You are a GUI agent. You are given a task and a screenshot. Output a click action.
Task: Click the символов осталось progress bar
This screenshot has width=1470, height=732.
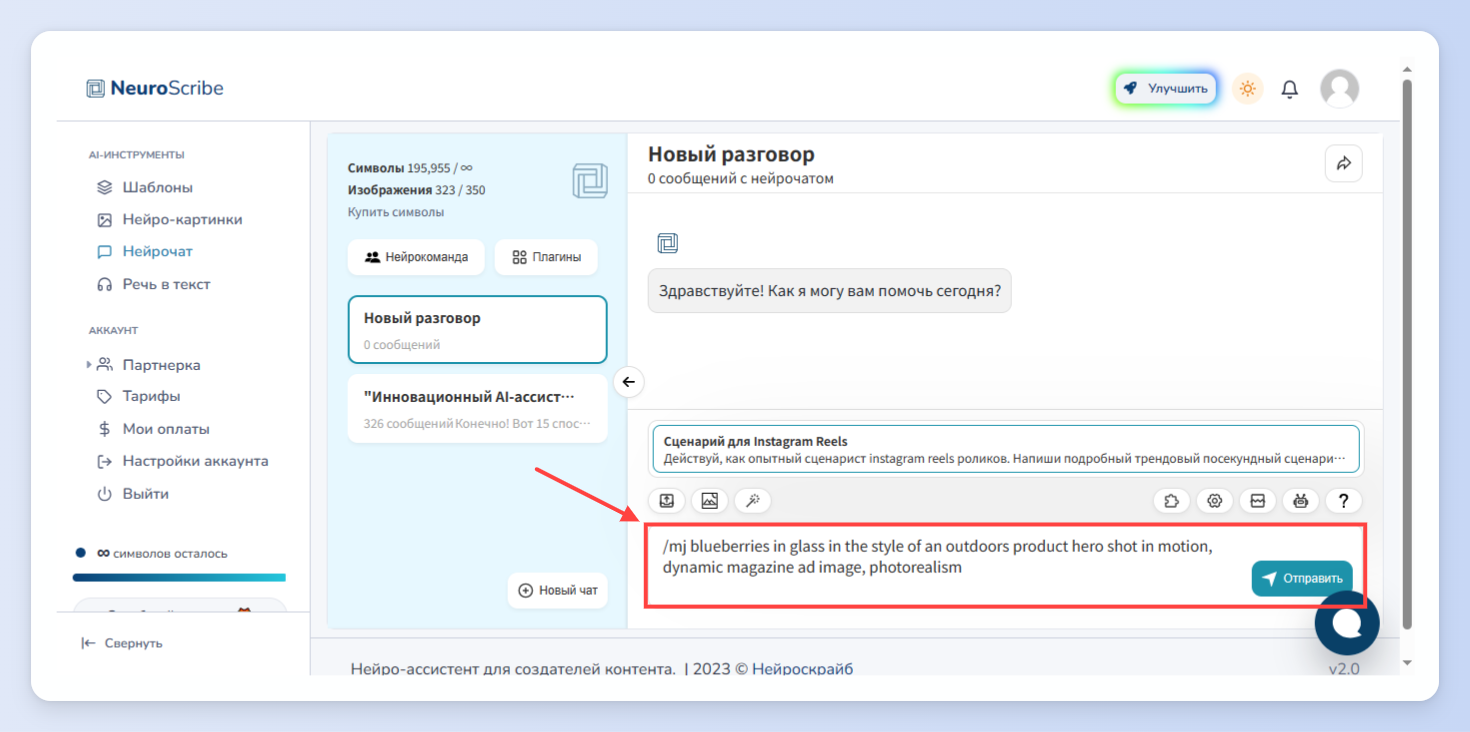click(x=179, y=577)
